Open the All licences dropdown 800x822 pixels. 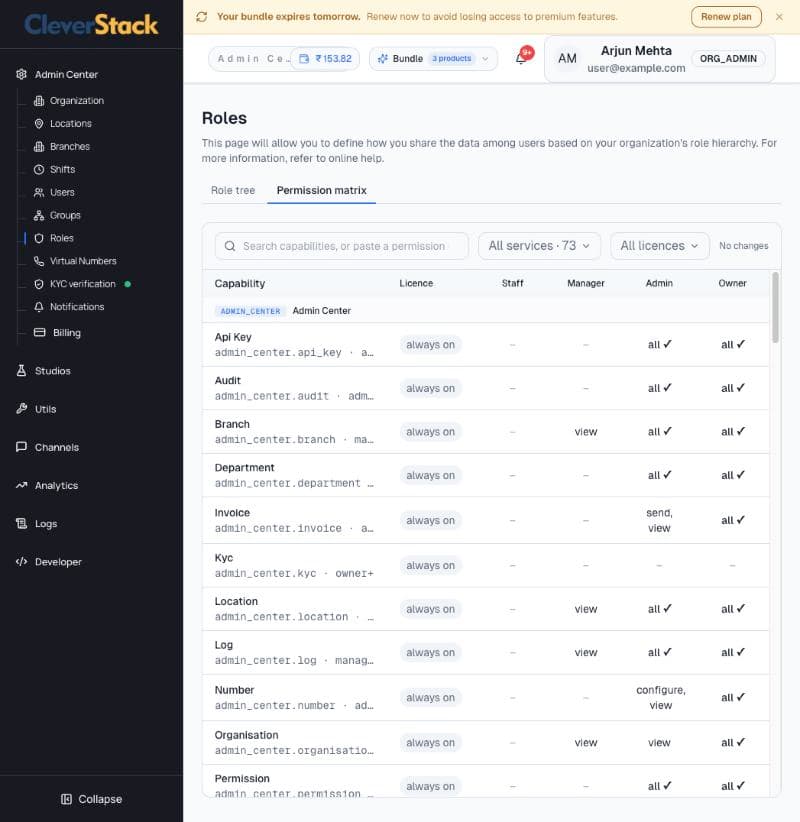[660, 246]
